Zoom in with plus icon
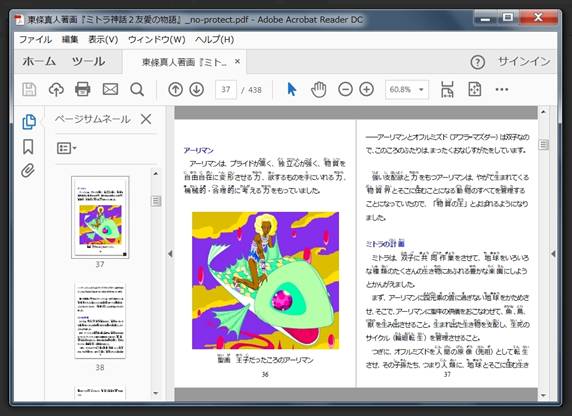The width and height of the screenshot is (572, 416). (x=367, y=89)
